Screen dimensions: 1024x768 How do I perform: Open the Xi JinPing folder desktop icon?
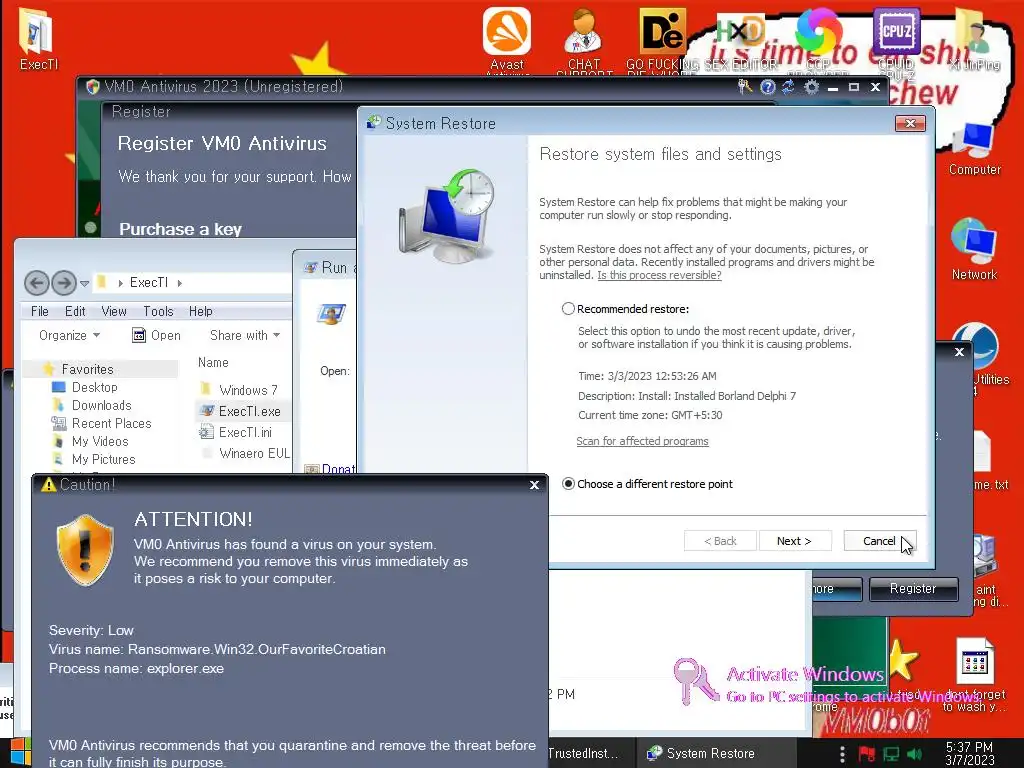click(974, 38)
